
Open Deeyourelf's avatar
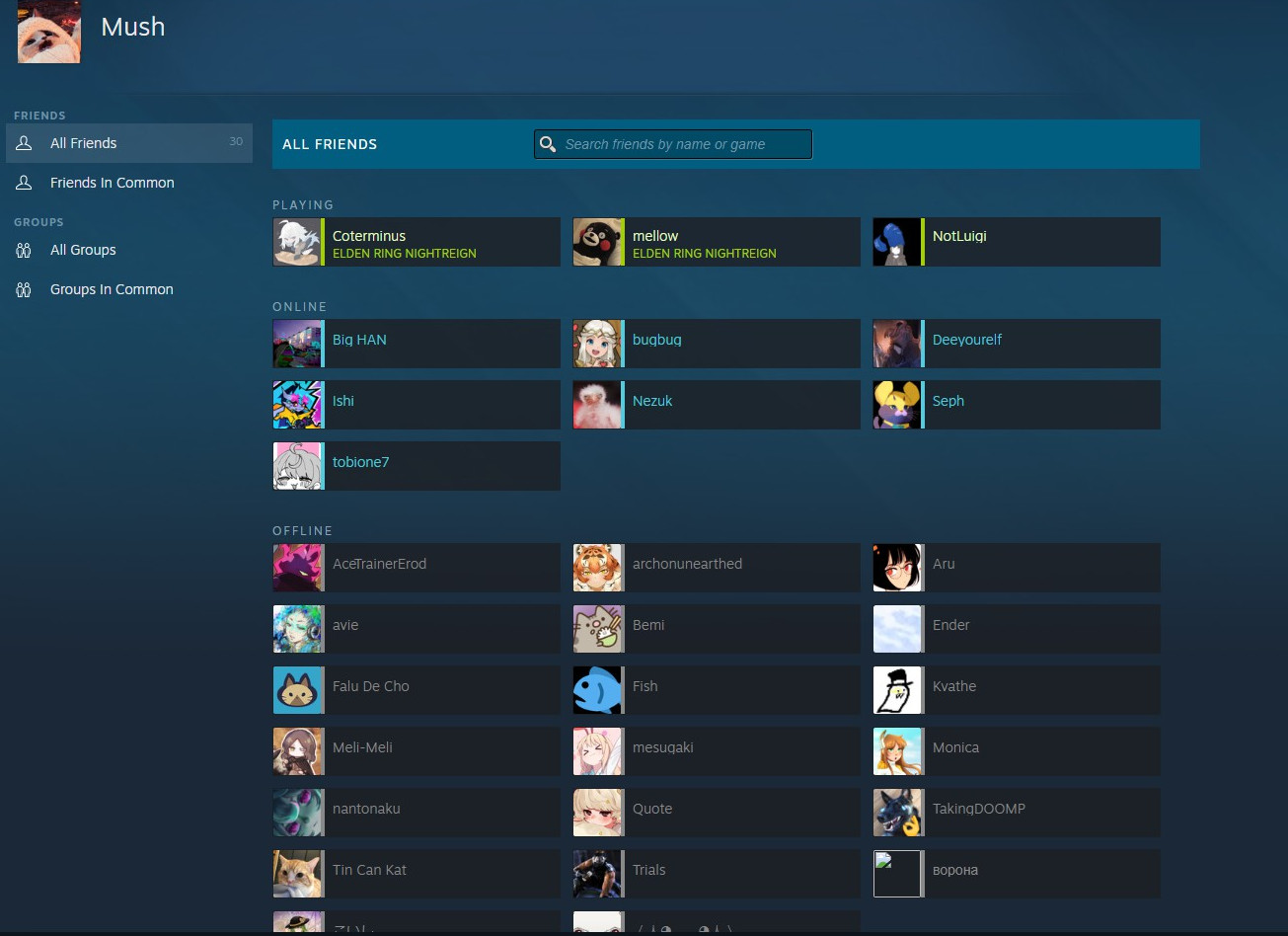pos(897,344)
